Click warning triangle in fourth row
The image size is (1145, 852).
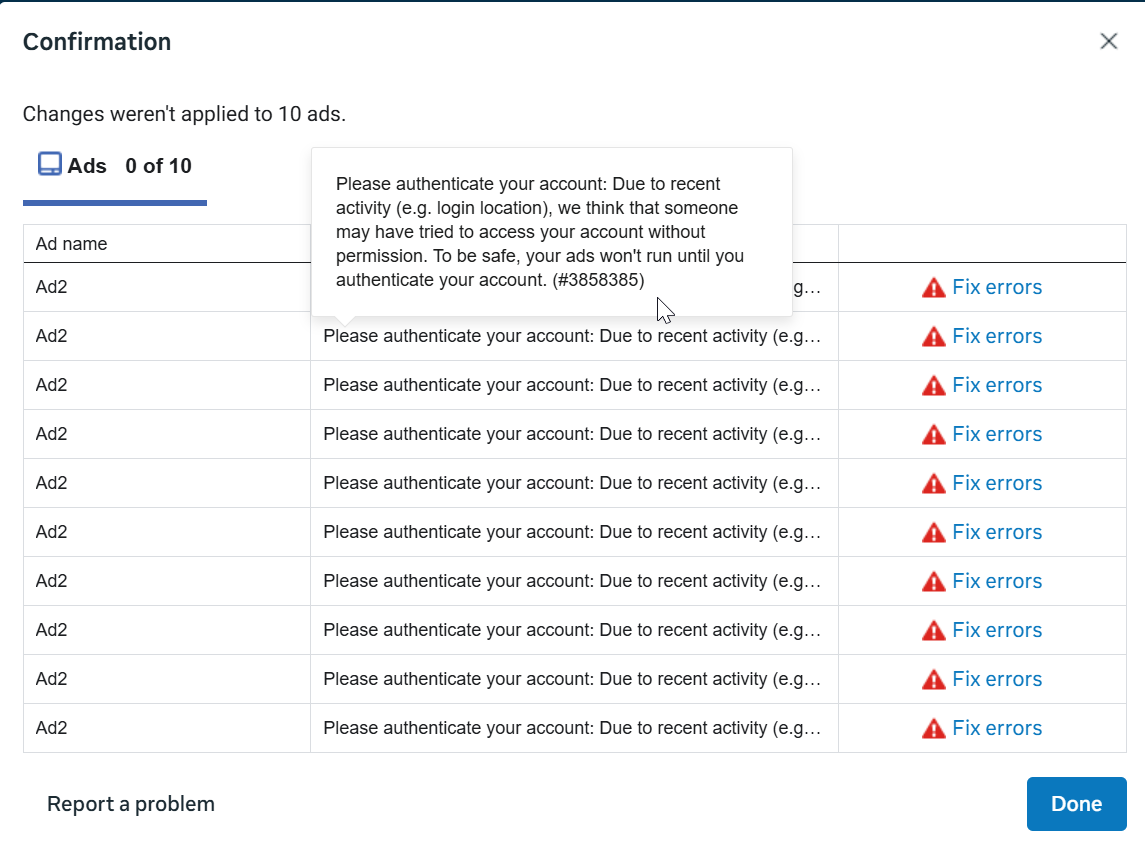pyautogui.click(x=933, y=434)
